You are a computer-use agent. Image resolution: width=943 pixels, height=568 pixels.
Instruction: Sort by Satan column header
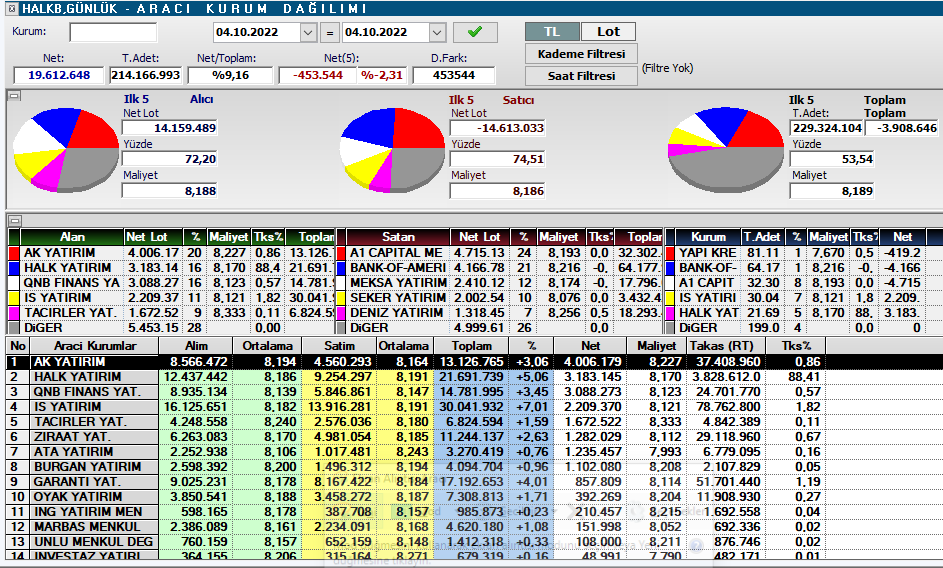click(x=398, y=237)
